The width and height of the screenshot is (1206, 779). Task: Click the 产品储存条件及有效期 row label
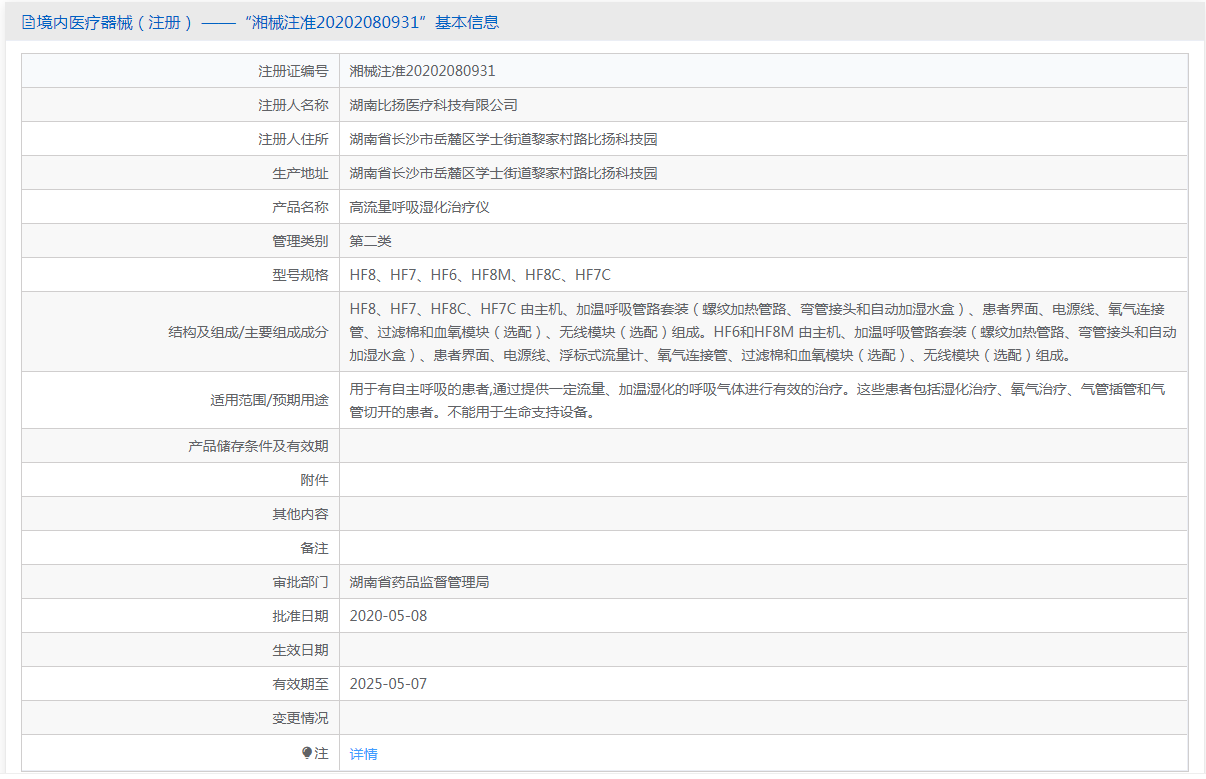click(x=258, y=446)
